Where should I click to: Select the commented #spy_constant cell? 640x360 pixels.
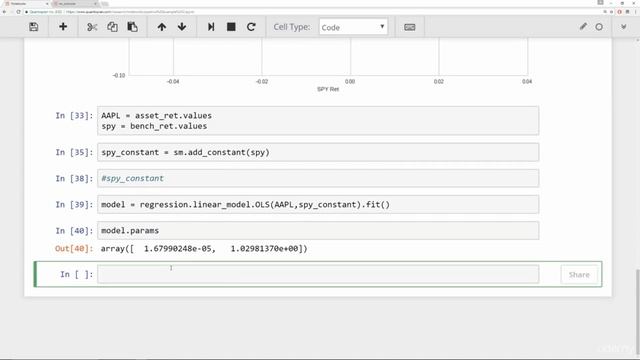(318, 178)
